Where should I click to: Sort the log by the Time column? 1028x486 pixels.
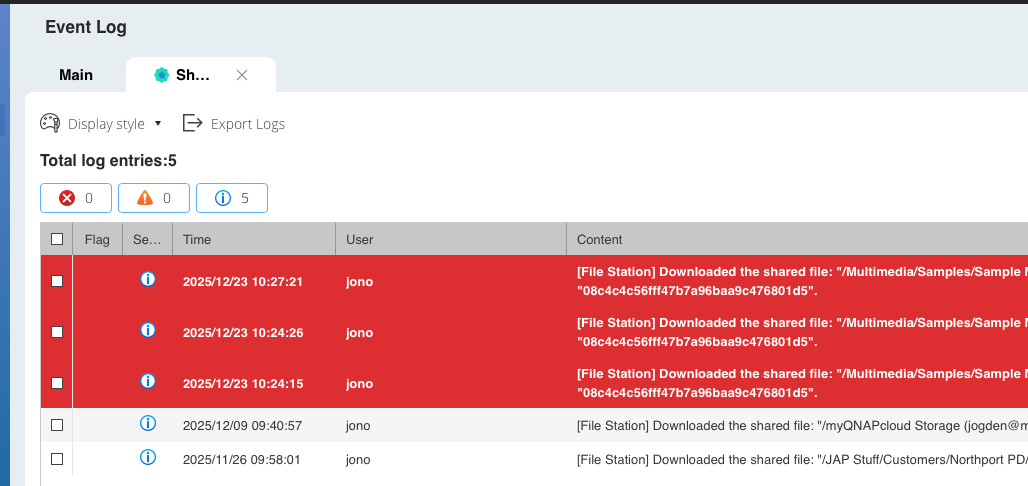coord(253,239)
